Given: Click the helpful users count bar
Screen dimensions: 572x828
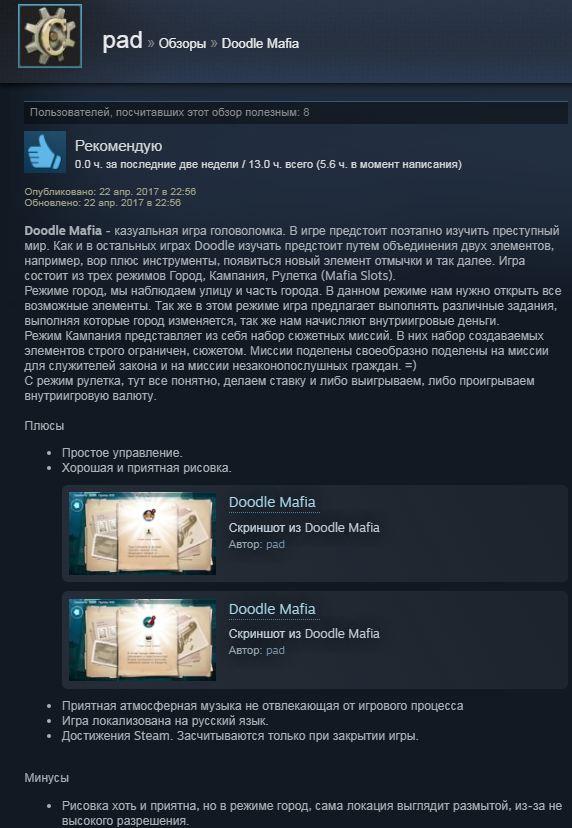Looking at the screenshot, I should tap(296, 112).
